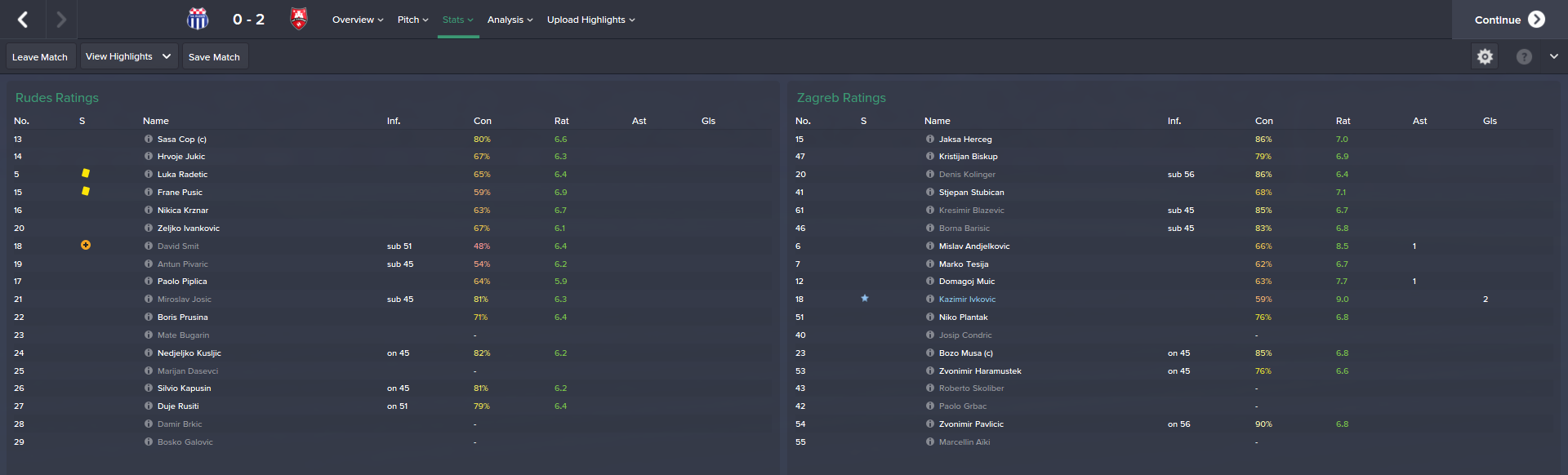
Task: Click info icon beside Kazimir Ivkovic
Action: coord(930,299)
